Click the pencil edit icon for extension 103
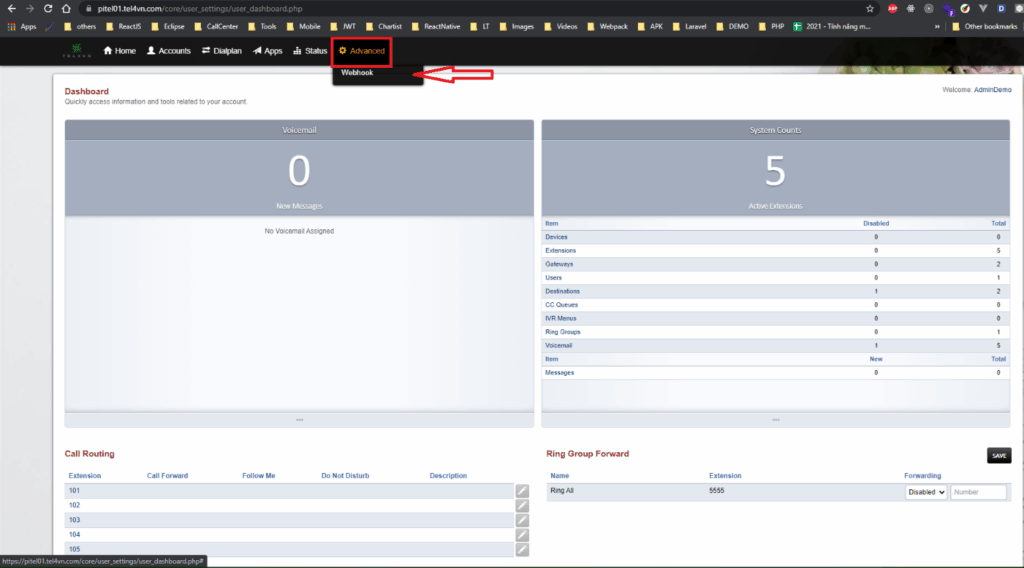Screen dimensions: 1024x568 (x=522, y=520)
